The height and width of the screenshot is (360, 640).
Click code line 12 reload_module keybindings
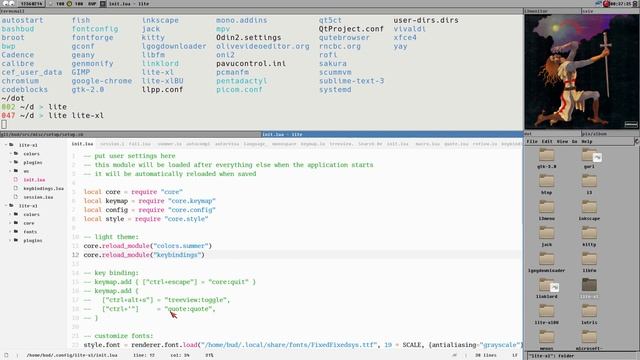click(x=144, y=255)
